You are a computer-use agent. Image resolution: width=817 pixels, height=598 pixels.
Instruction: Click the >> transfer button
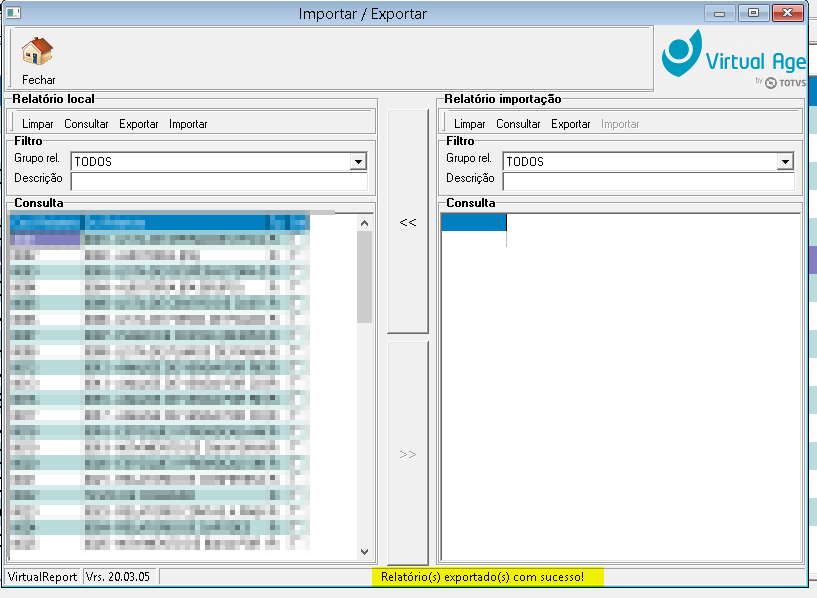click(408, 454)
